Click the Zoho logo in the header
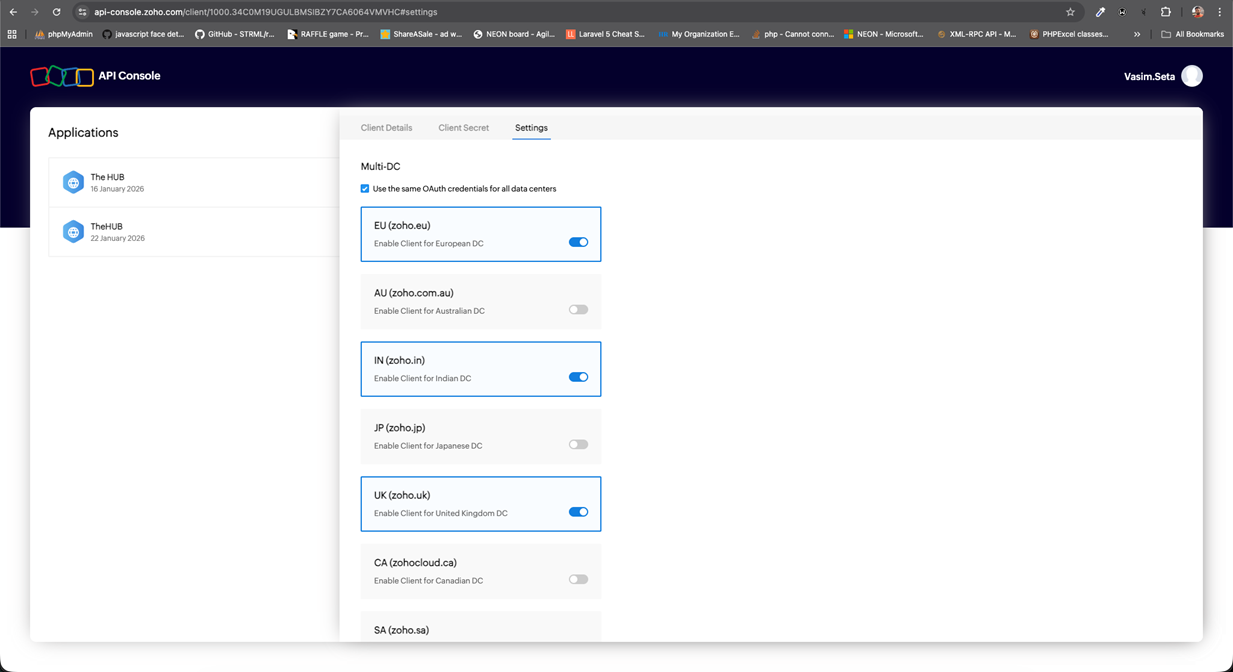The width and height of the screenshot is (1233, 672). tap(62, 76)
